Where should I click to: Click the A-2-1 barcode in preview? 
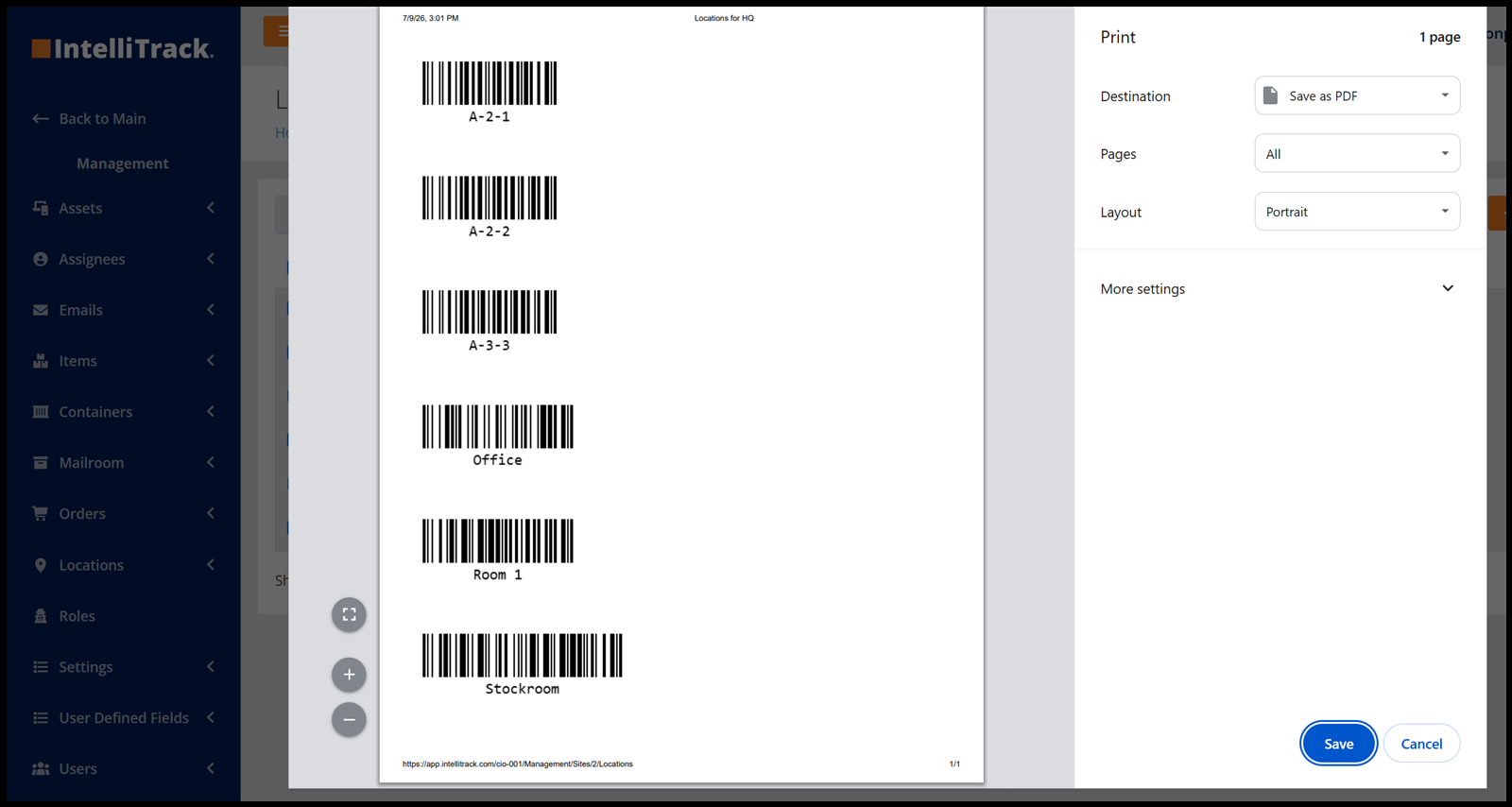(x=490, y=83)
